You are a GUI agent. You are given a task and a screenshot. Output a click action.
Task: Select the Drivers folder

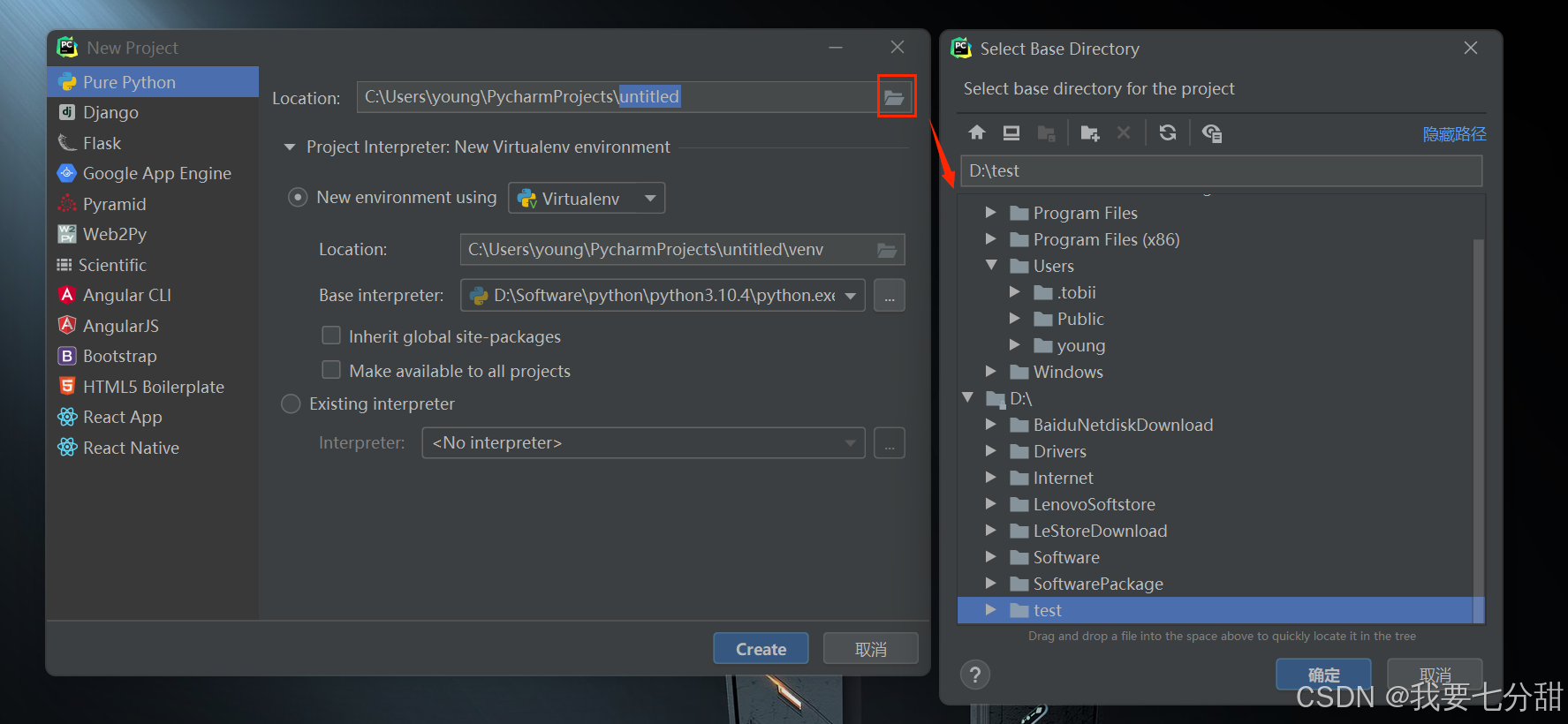coord(1059,451)
